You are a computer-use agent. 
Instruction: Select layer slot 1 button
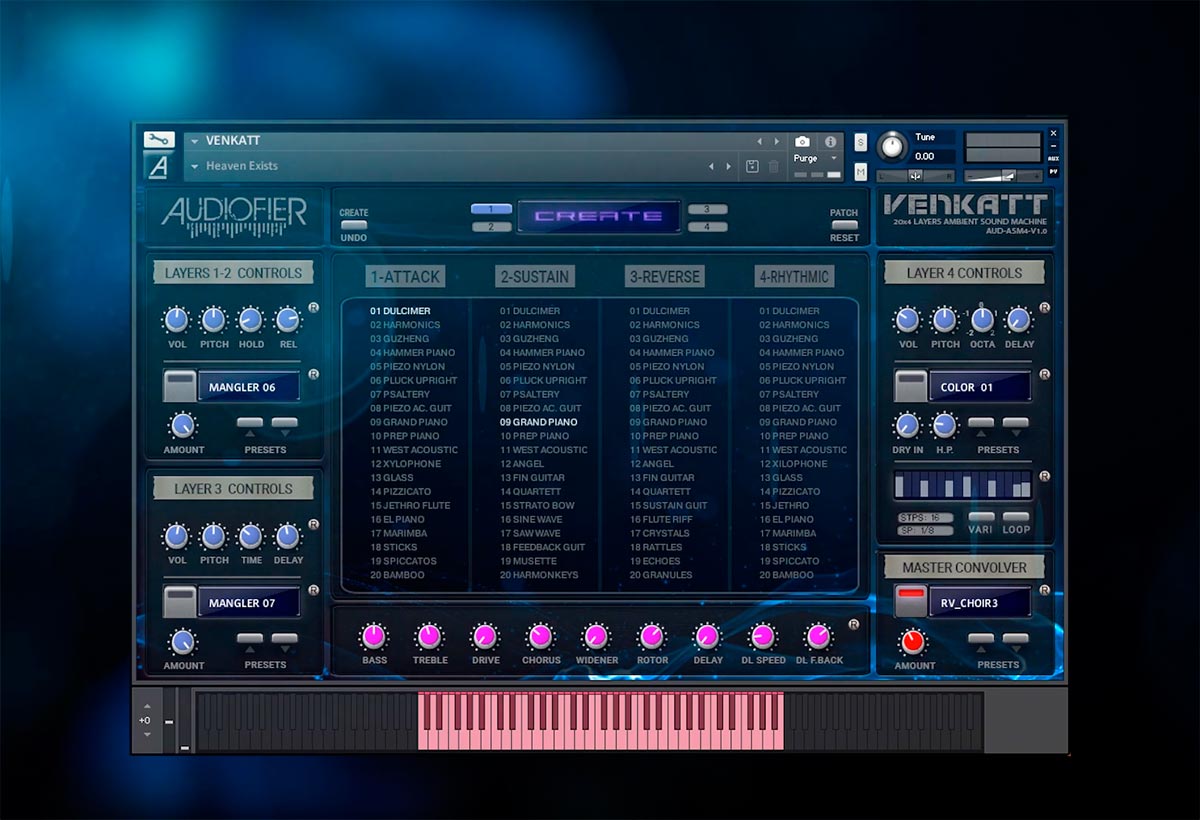tap(491, 209)
